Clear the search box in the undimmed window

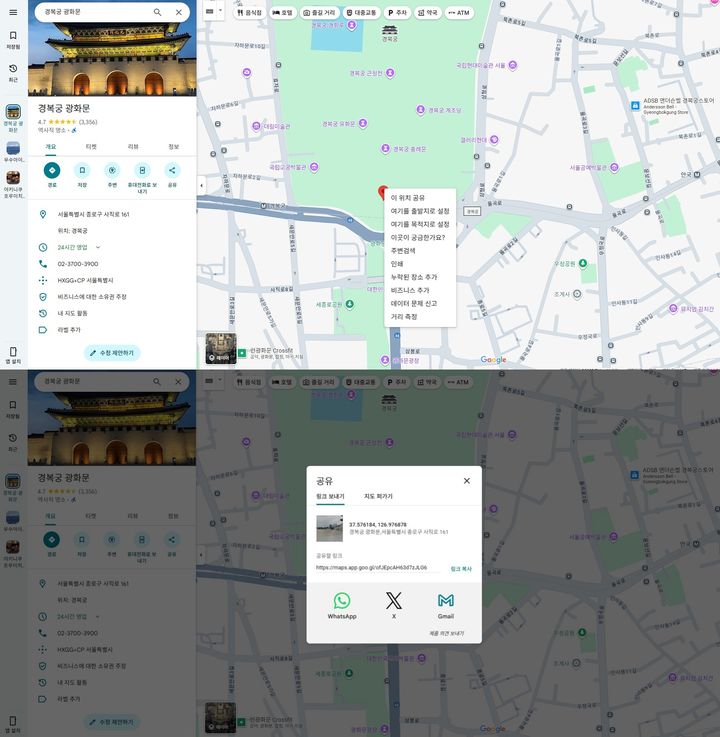click(x=179, y=13)
